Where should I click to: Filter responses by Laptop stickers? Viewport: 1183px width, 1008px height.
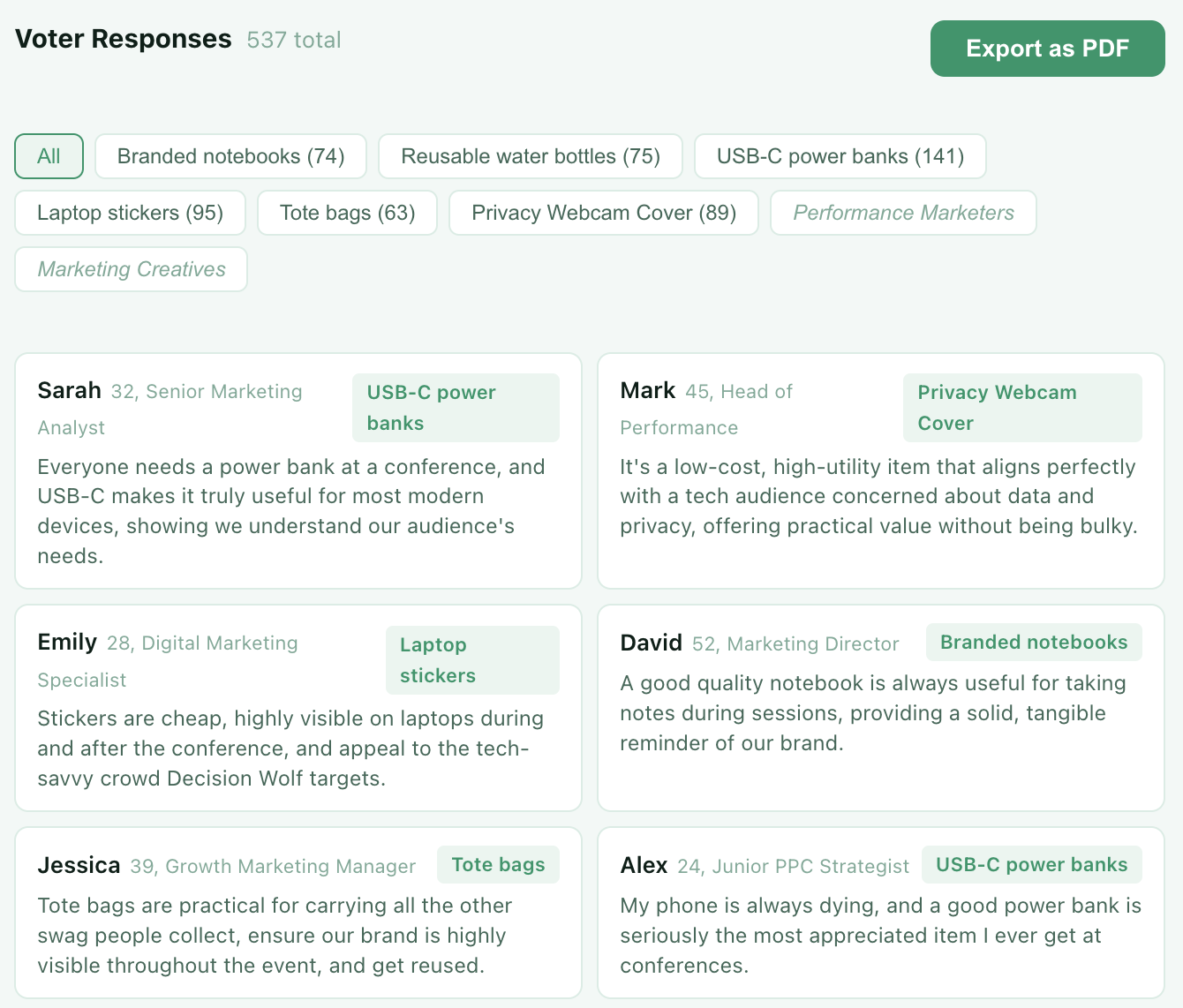point(130,213)
